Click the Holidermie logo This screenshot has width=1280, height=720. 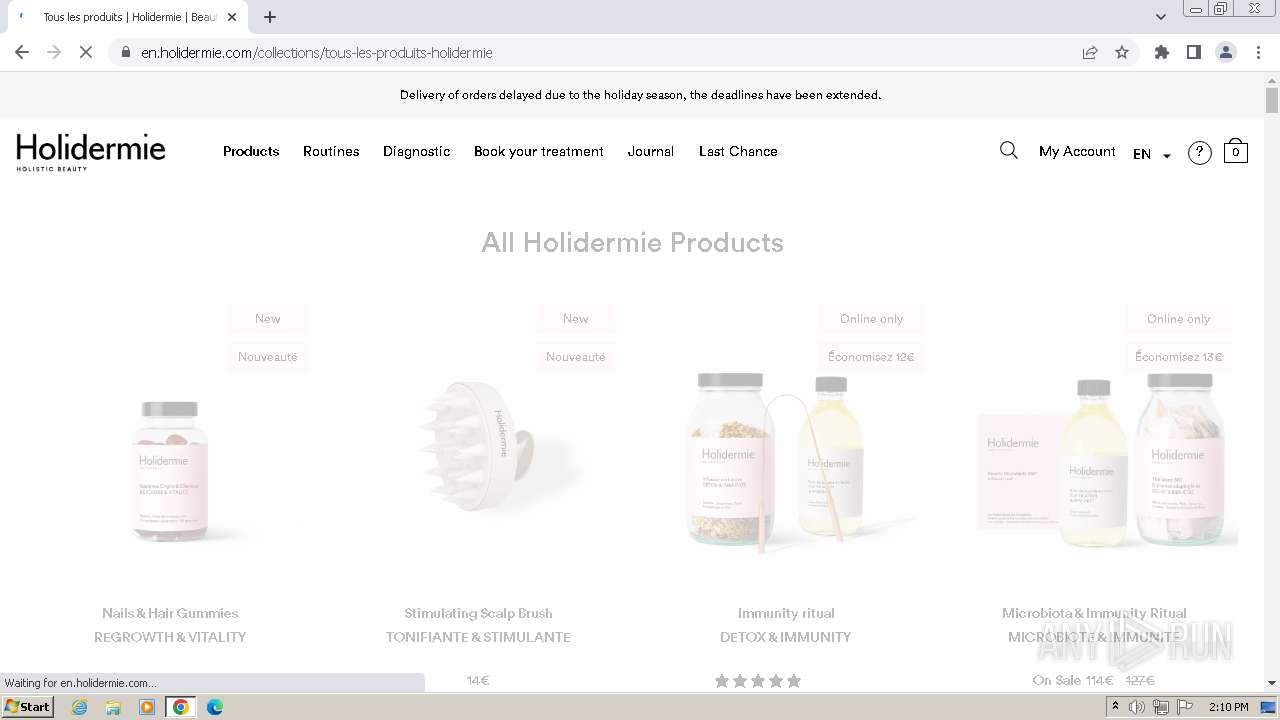pos(91,152)
